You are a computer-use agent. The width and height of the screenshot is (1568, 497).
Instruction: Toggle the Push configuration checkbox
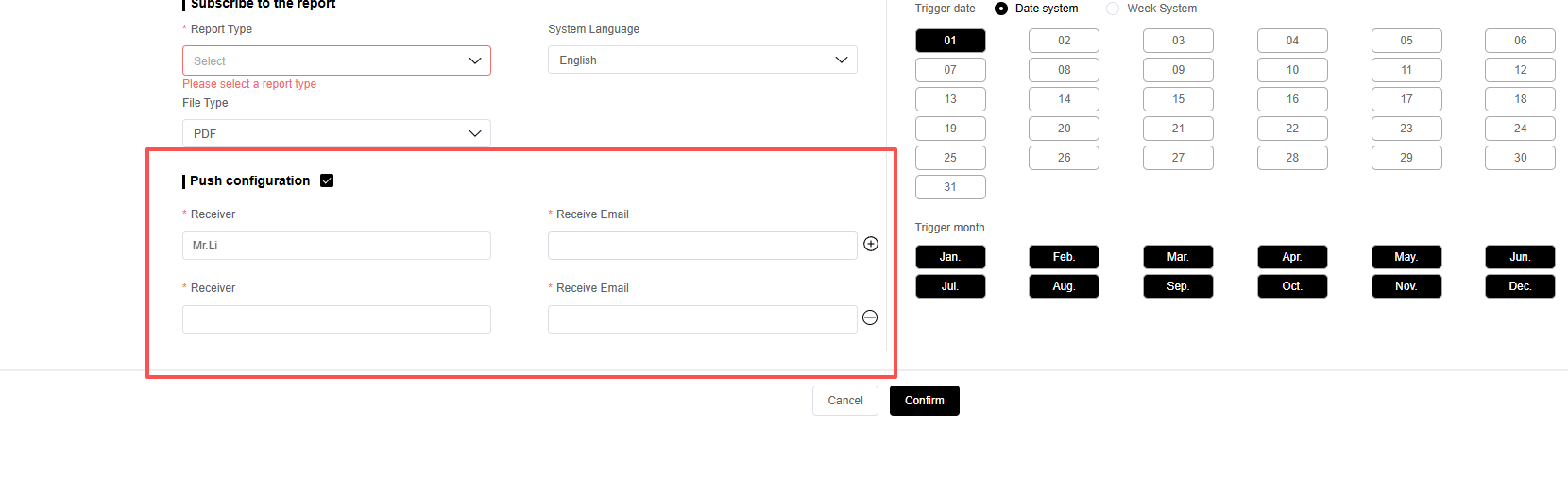click(327, 180)
